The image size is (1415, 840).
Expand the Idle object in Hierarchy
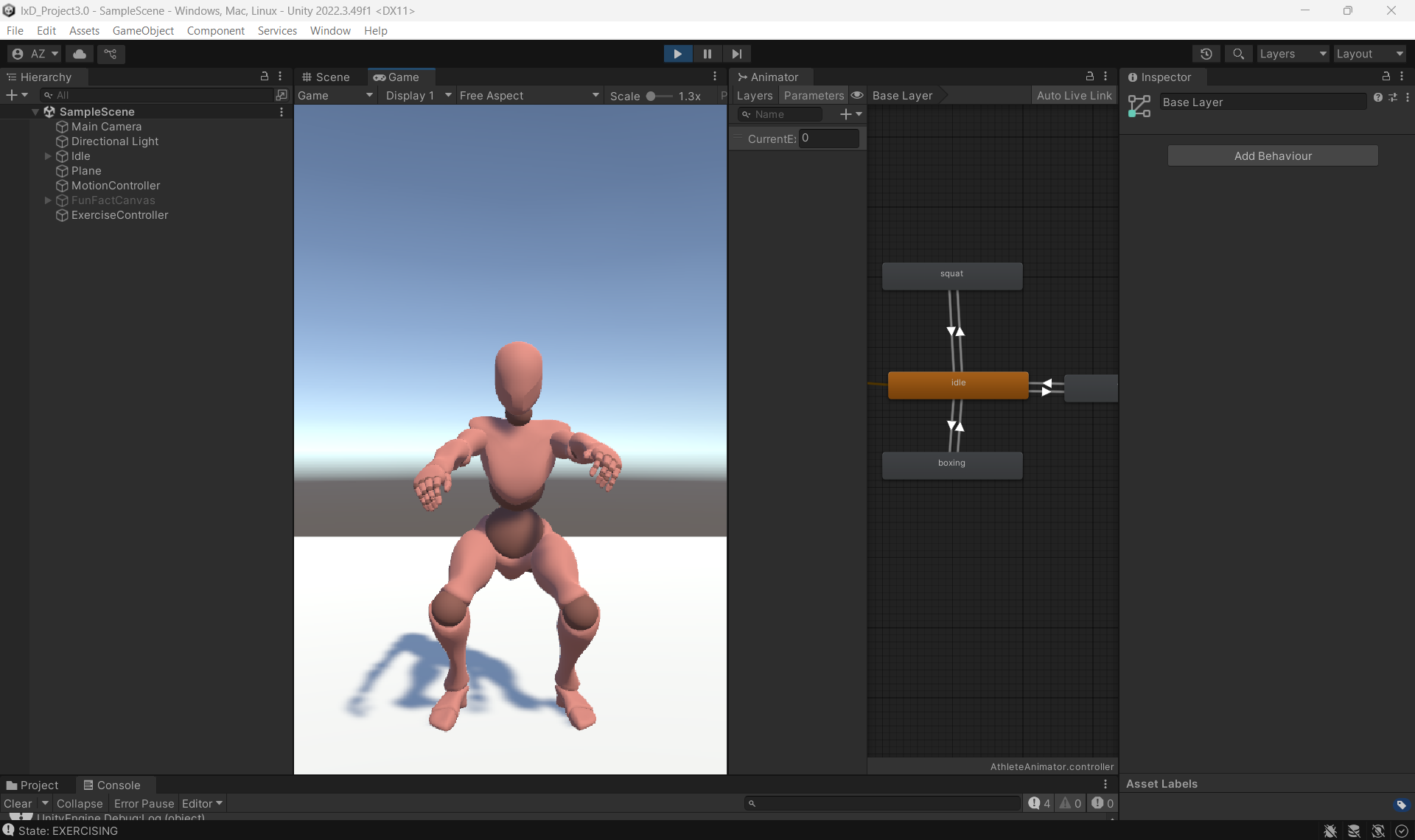[x=48, y=156]
